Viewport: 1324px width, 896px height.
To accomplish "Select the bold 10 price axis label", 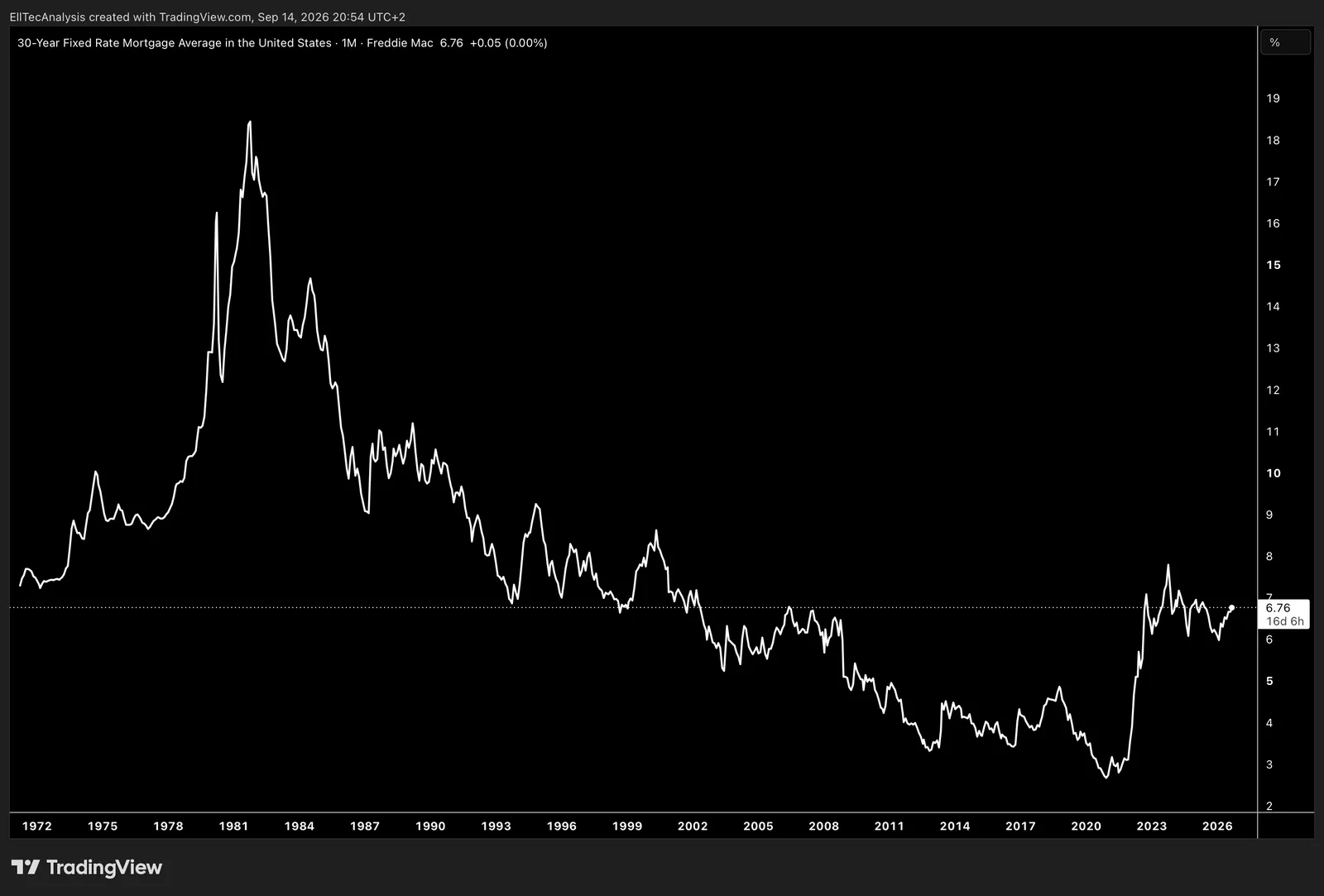I will 1273,473.
